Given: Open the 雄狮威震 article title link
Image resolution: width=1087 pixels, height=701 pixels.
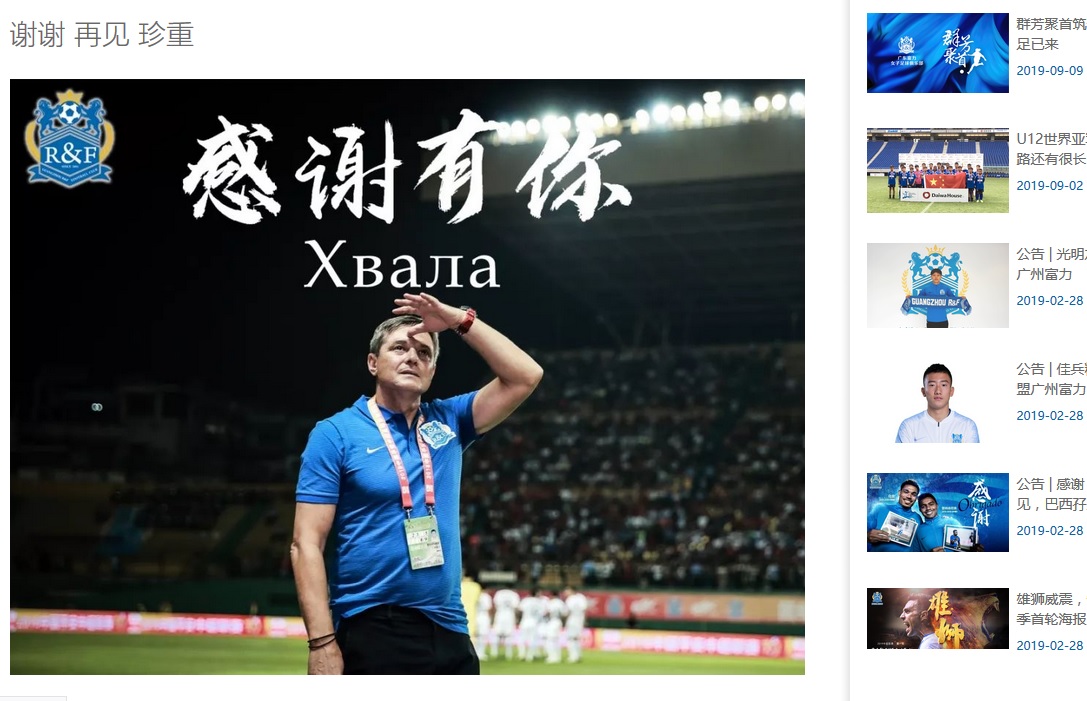Looking at the screenshot, I should coord(1051,609).
